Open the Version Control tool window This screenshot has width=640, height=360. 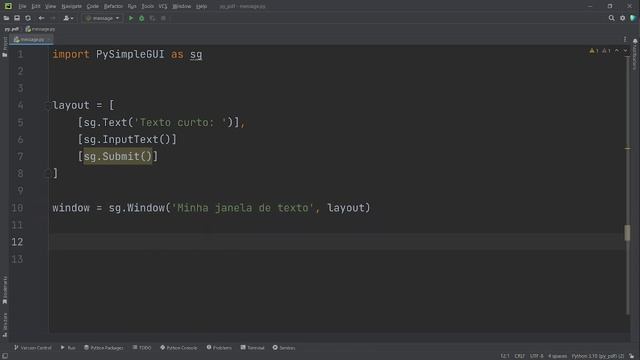(x=33, y=348)
